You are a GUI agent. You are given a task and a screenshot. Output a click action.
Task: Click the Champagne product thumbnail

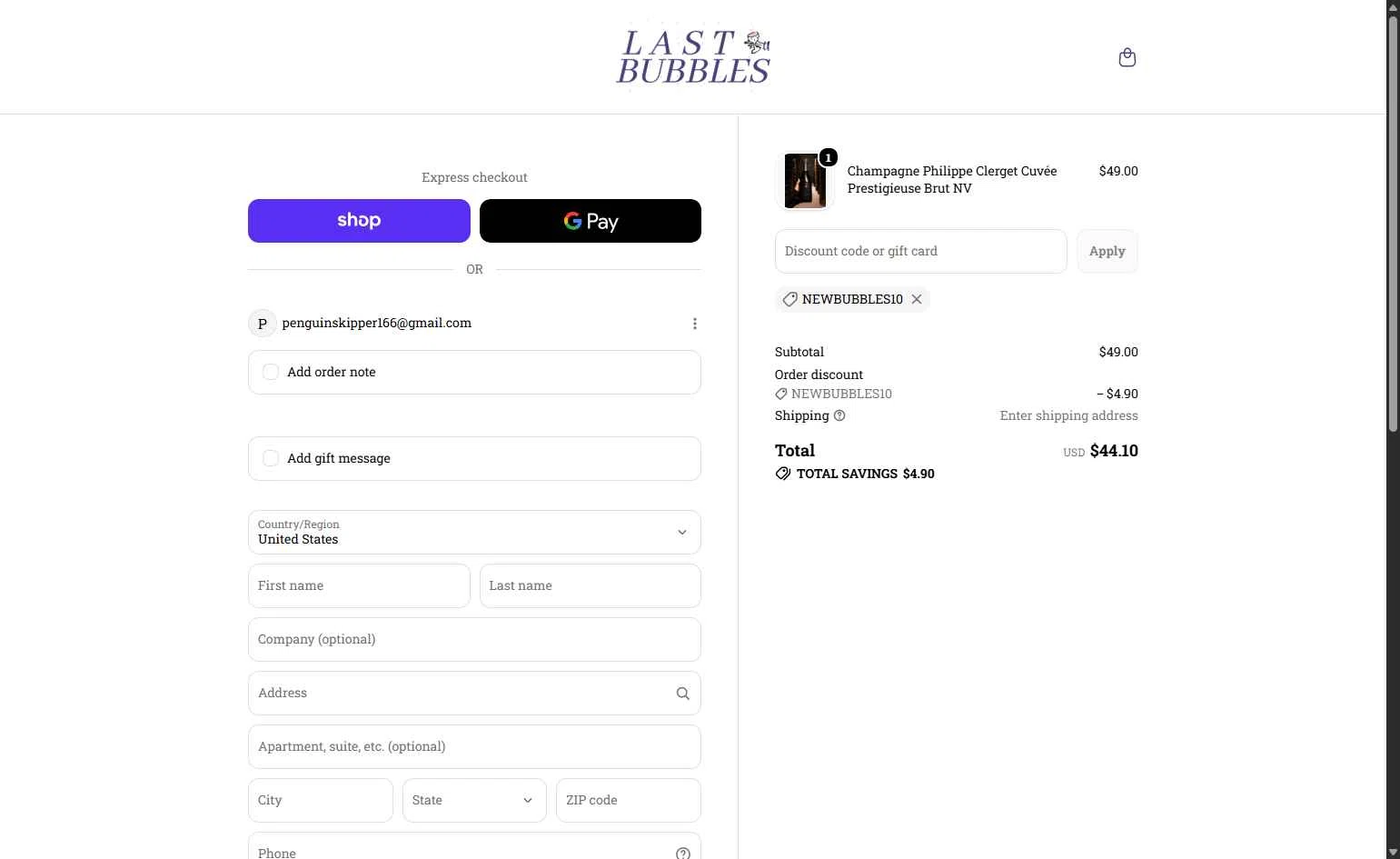pos(805,180)
